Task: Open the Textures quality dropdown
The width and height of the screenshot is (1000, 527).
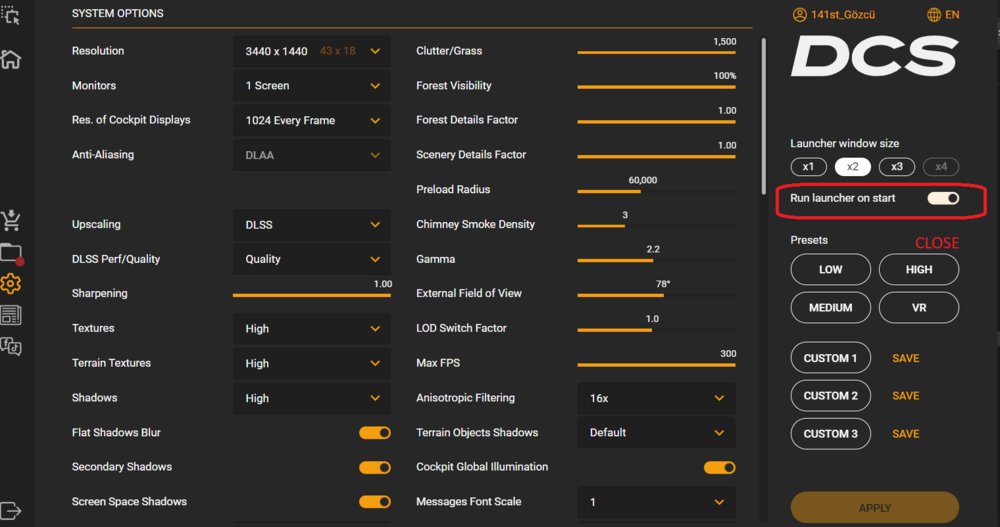Action: click(x=312, y=329)
